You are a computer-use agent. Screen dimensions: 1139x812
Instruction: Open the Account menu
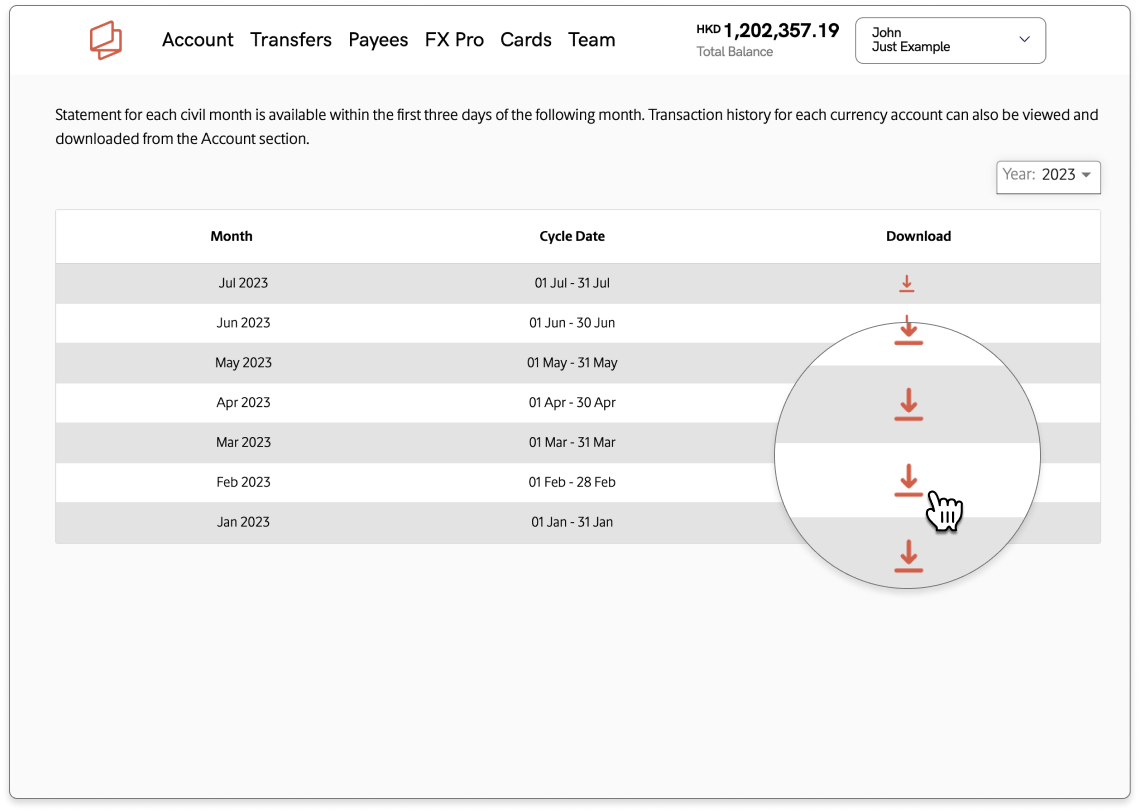click(x=198, y=40)
